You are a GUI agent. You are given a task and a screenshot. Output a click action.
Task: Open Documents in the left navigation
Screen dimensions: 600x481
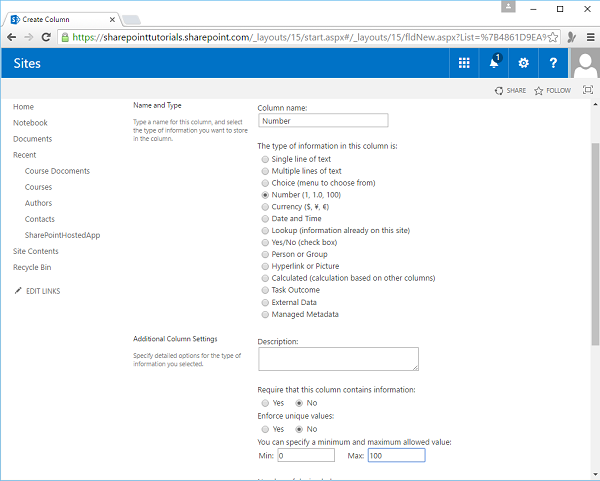click(x=33, y=139)
